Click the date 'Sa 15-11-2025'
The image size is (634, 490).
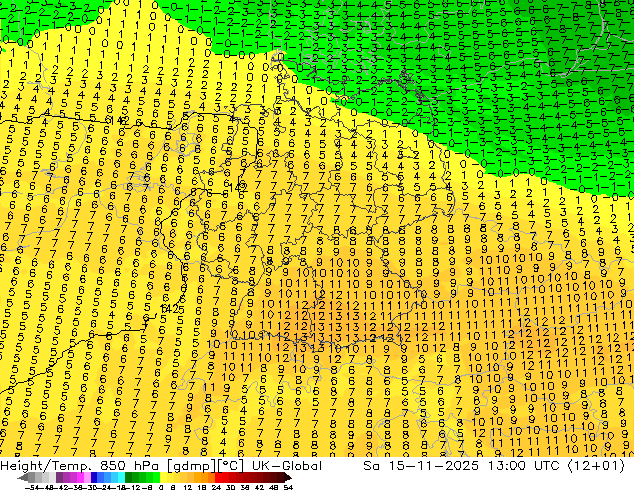[421, 466]
